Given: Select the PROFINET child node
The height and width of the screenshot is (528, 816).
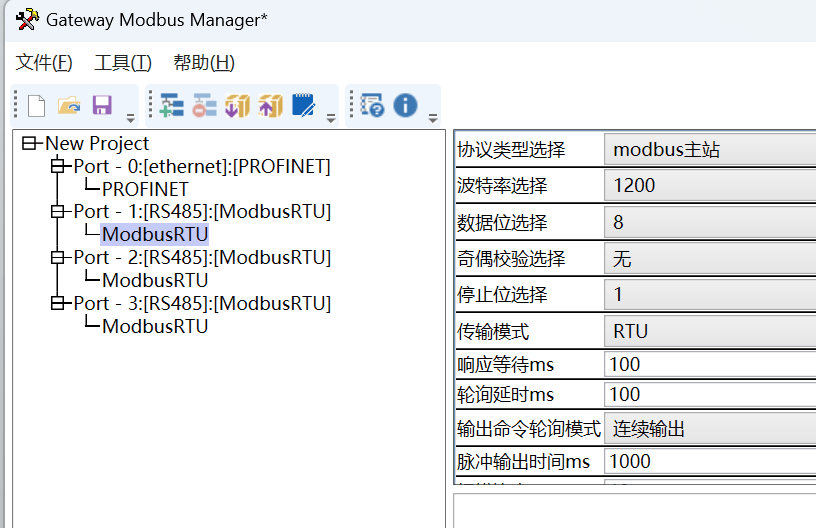Looking at the screenshot, I should tap(145, 189).
